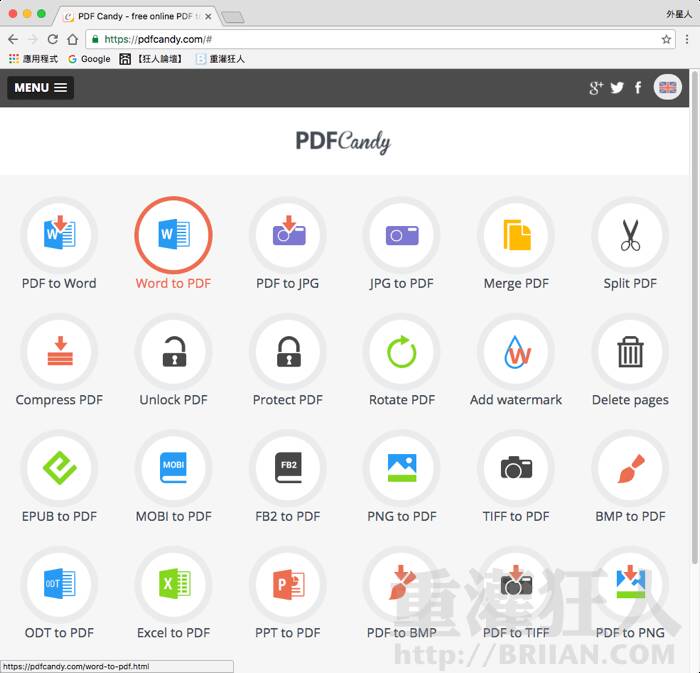The image size is (700, 673).
Task: Select the ODT to PDF icon
Action: 59,585
